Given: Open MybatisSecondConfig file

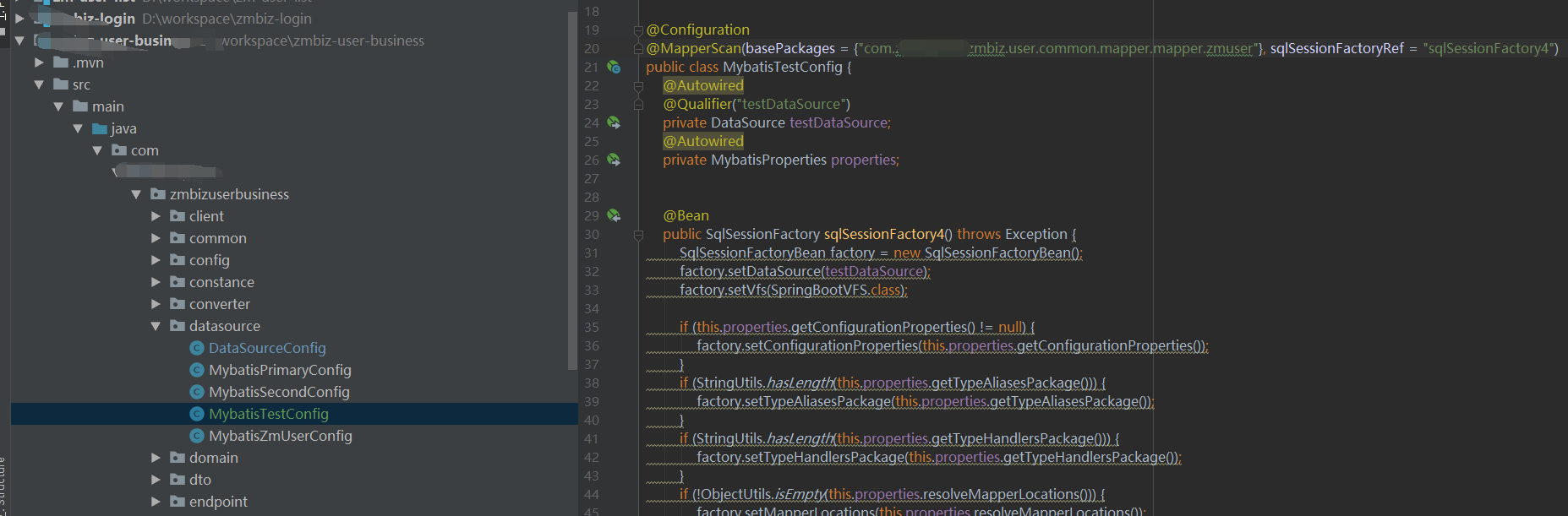Looking at the screenshot, I should (279, 392).
